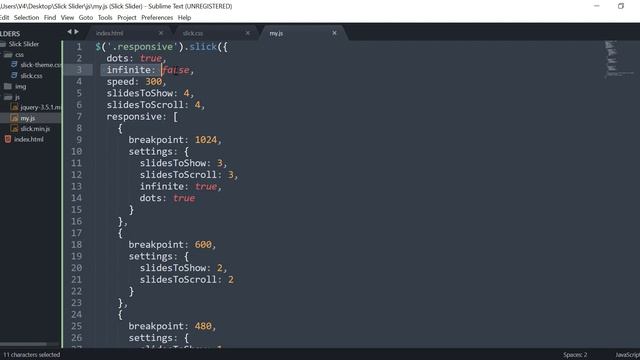The height and width of the screenshot is (360, 640).
Task: Open the Goto menu
Action: pos(86,18)
